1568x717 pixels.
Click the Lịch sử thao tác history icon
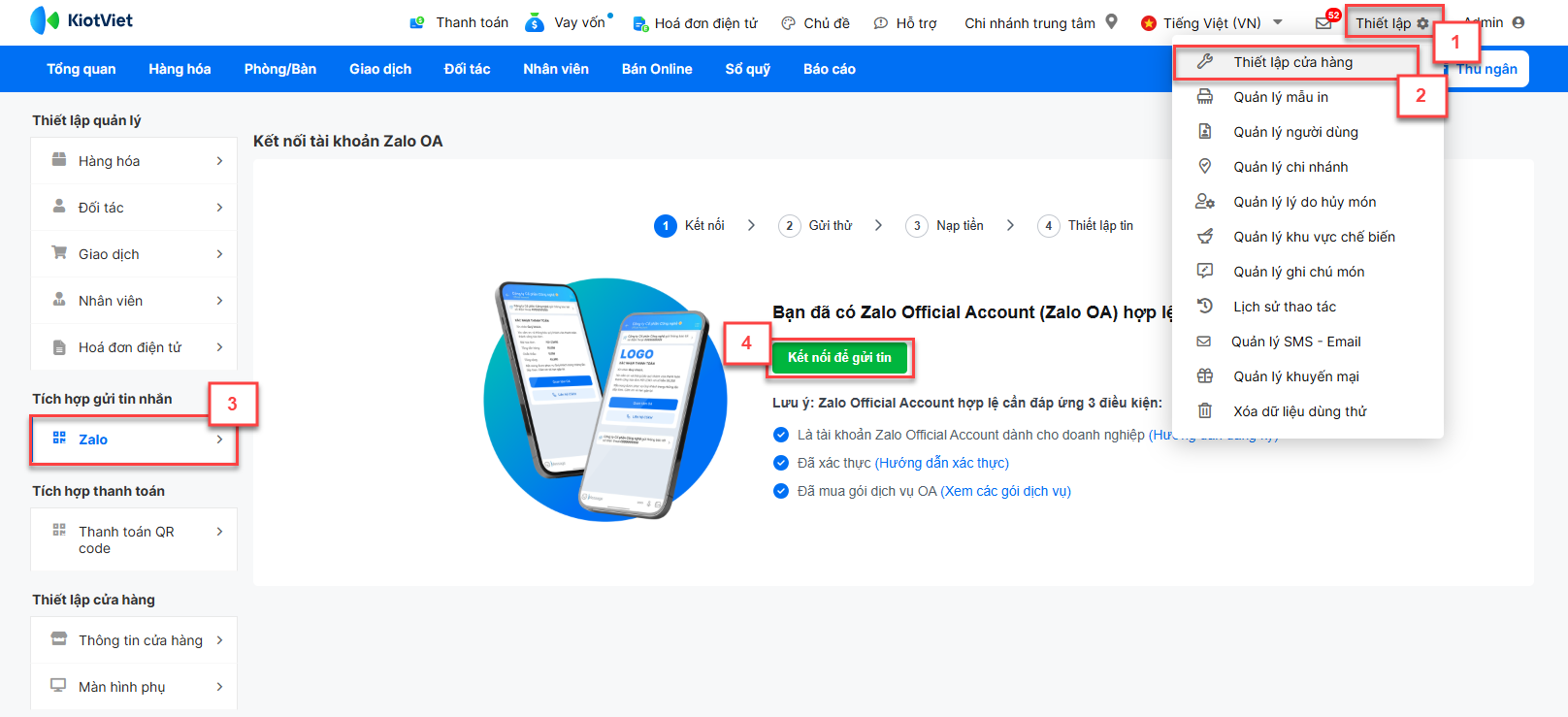click(1205, 306)
